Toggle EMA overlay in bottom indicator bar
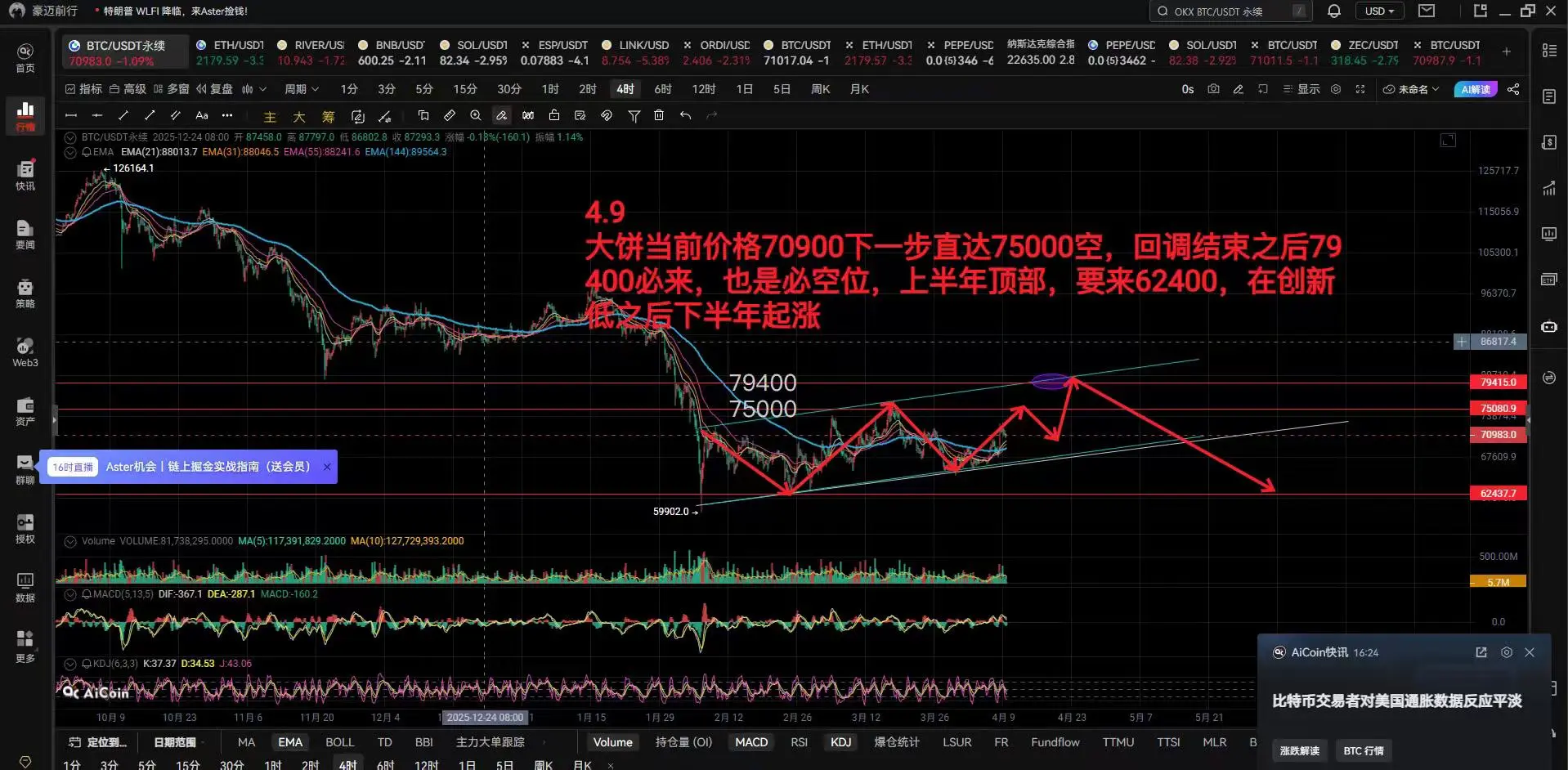1568x770 pixels. point(290,742)
